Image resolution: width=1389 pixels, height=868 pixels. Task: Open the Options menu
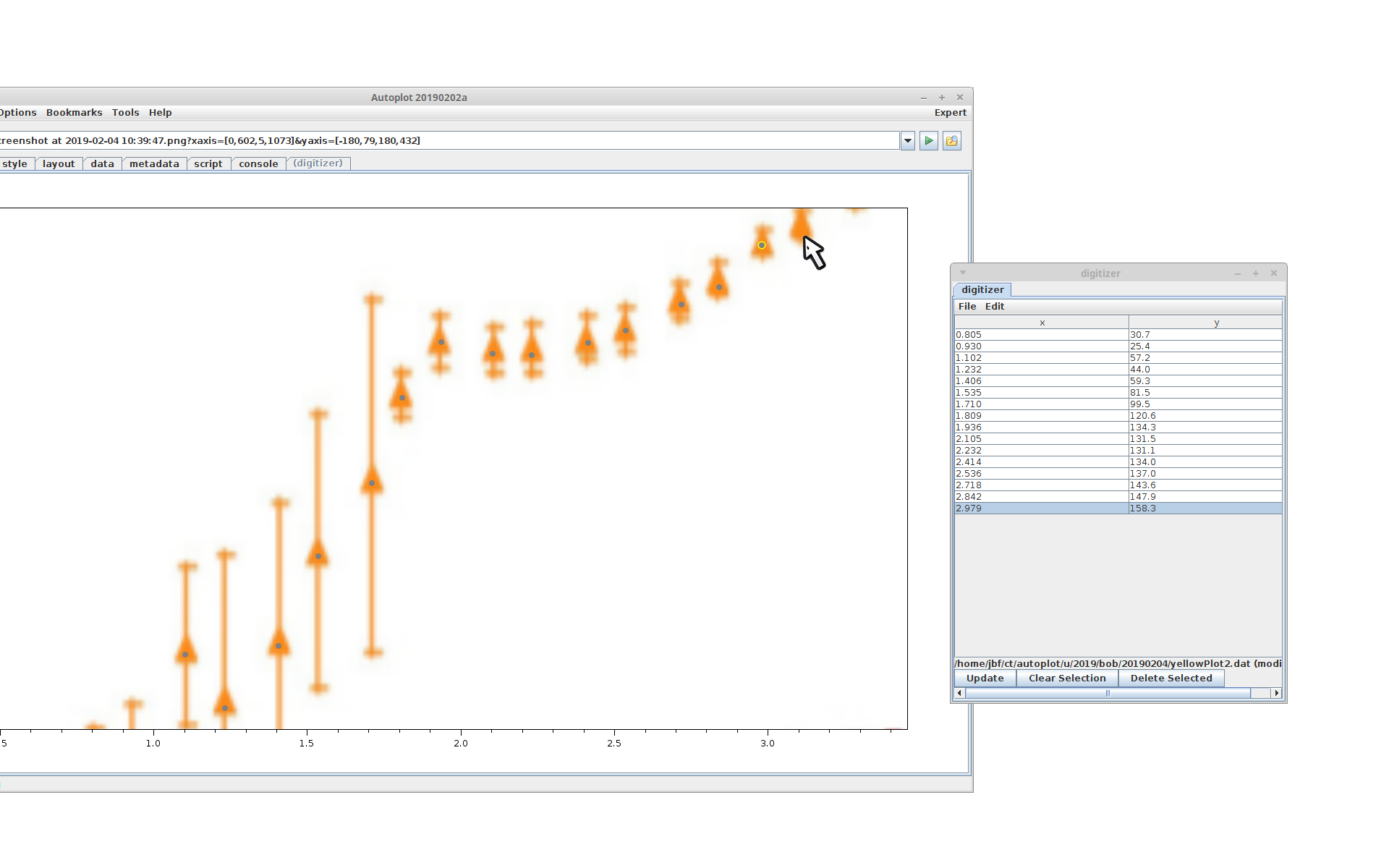click(18, 113)
